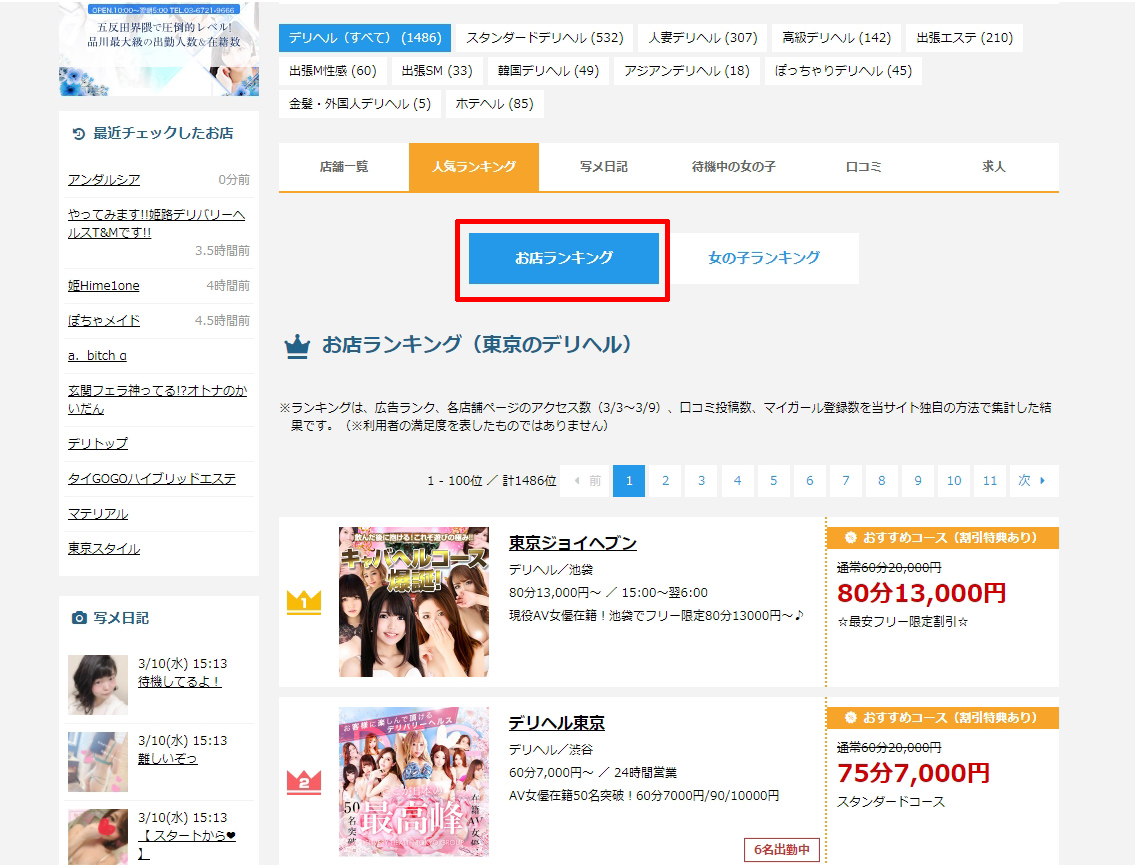This screenshot has height=865, width=1135.
Task: Go to pagination page 5
Action: point(773,481)
